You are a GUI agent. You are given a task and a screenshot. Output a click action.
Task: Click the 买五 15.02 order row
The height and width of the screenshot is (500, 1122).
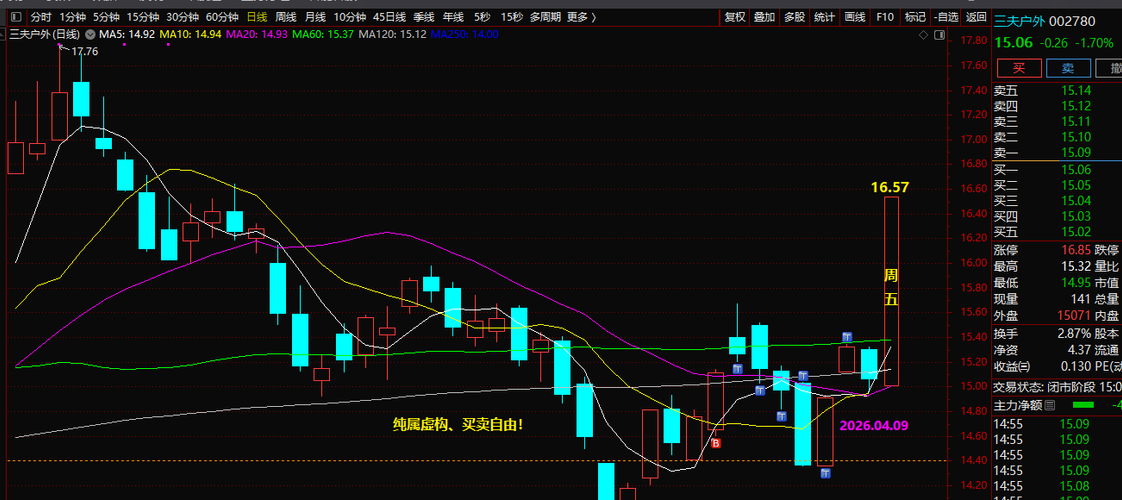point(1058,232)
